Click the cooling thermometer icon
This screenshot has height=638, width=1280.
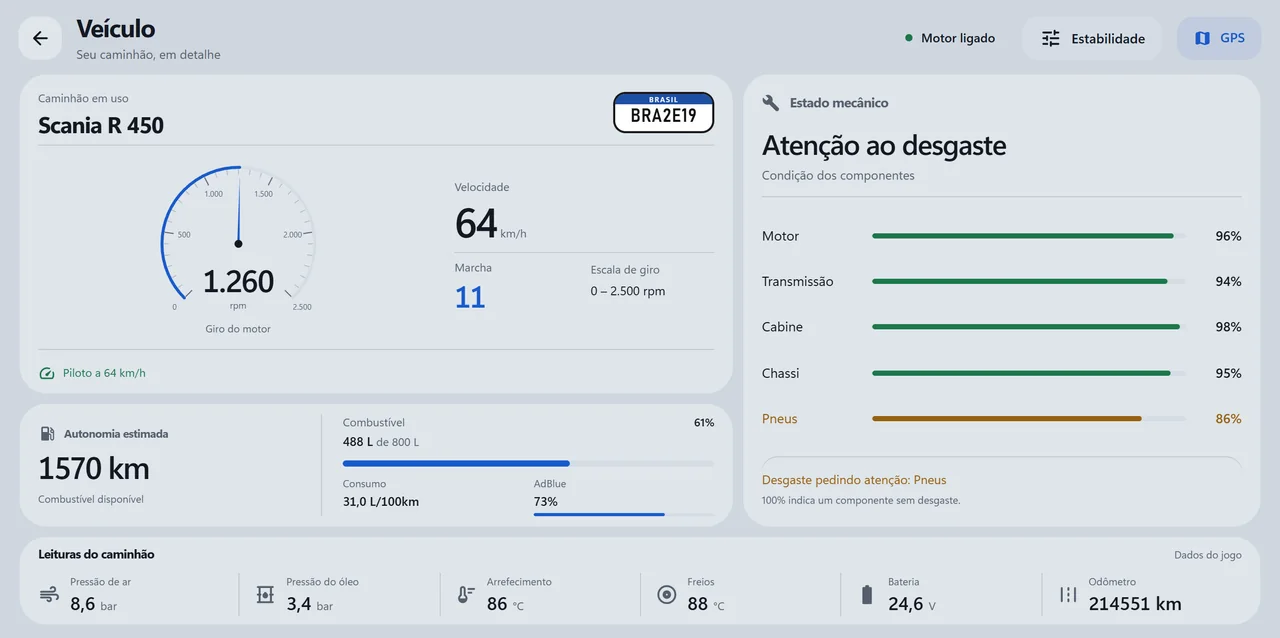tap(466, 594)
